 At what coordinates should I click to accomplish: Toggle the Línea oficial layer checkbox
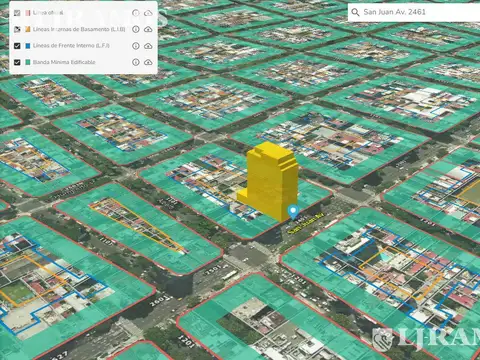pyautogui.click(x=17, y=13)
